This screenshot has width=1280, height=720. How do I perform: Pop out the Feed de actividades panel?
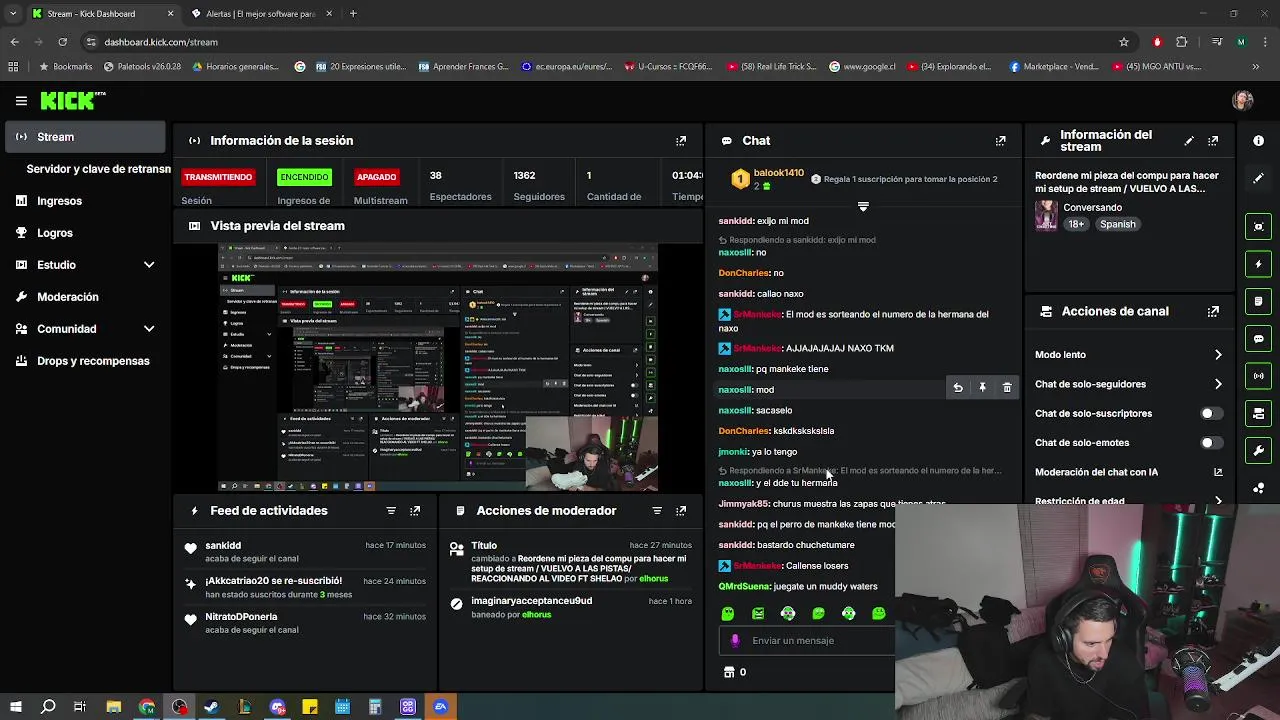point(415,511)
